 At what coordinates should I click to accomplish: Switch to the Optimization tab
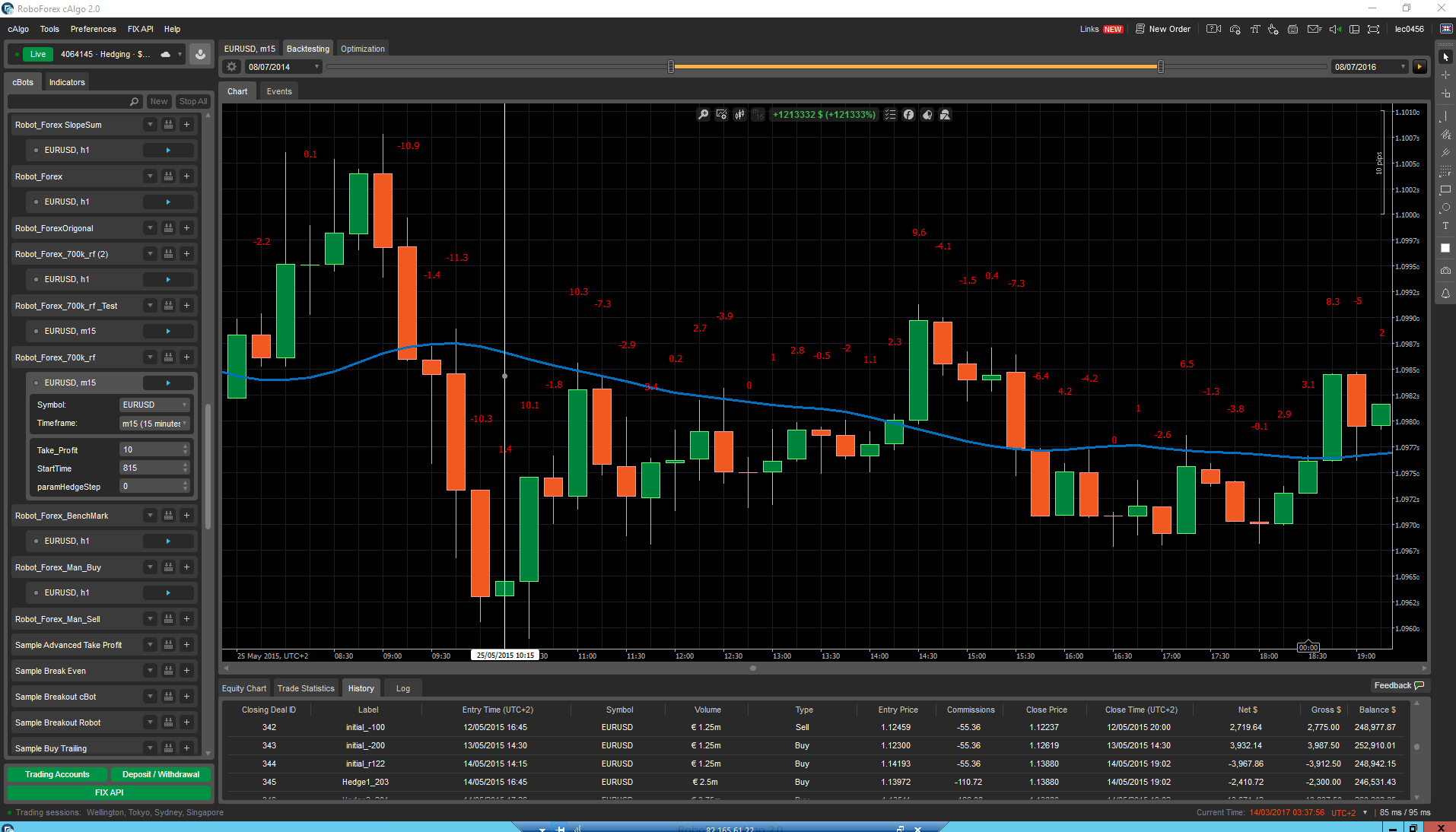click(362, 49)
